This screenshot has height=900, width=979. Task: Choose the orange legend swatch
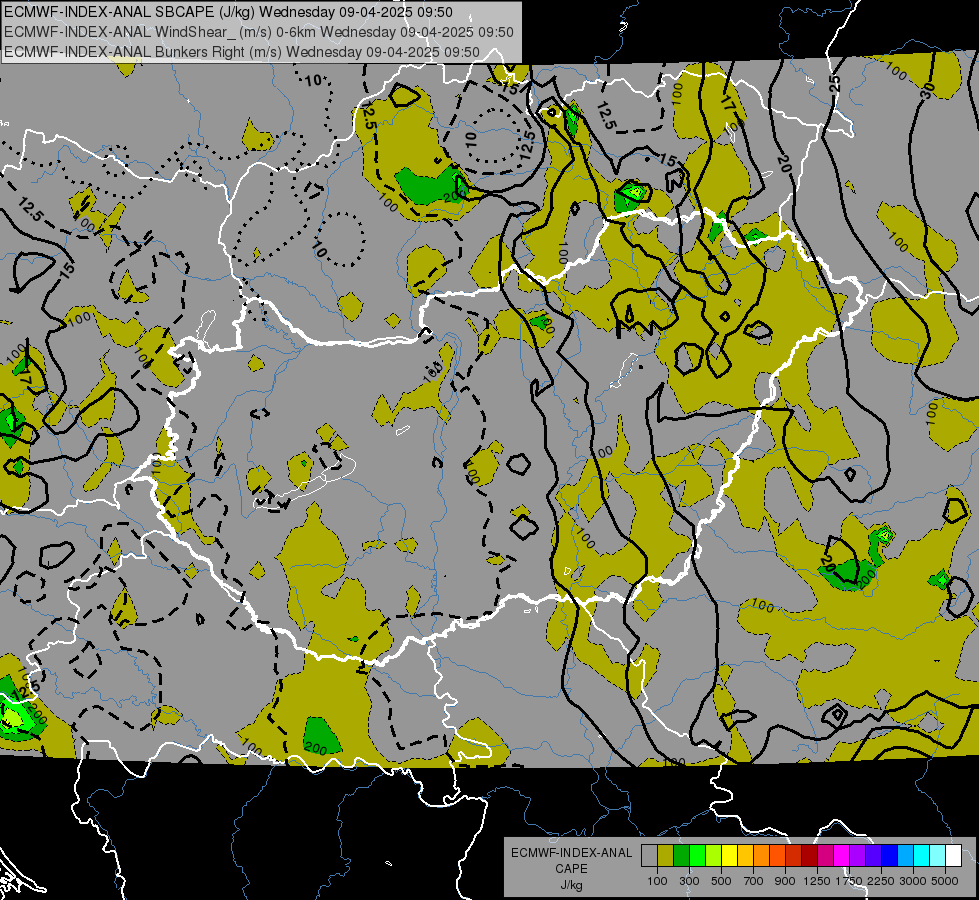pos(762,855)
